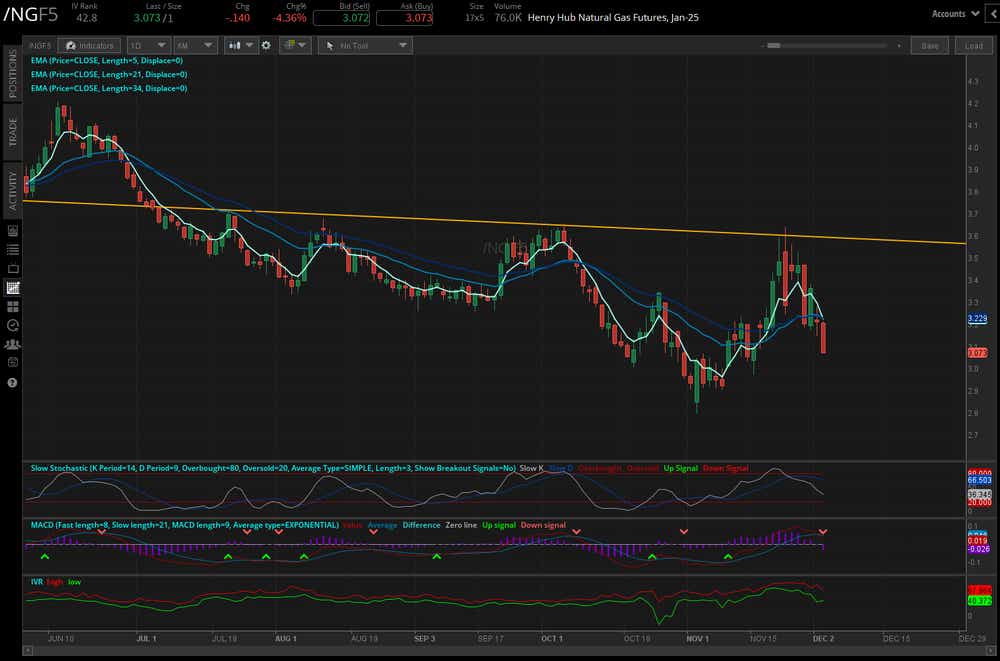Open the 1D timeframe dropdown

[x=146, y=45]
